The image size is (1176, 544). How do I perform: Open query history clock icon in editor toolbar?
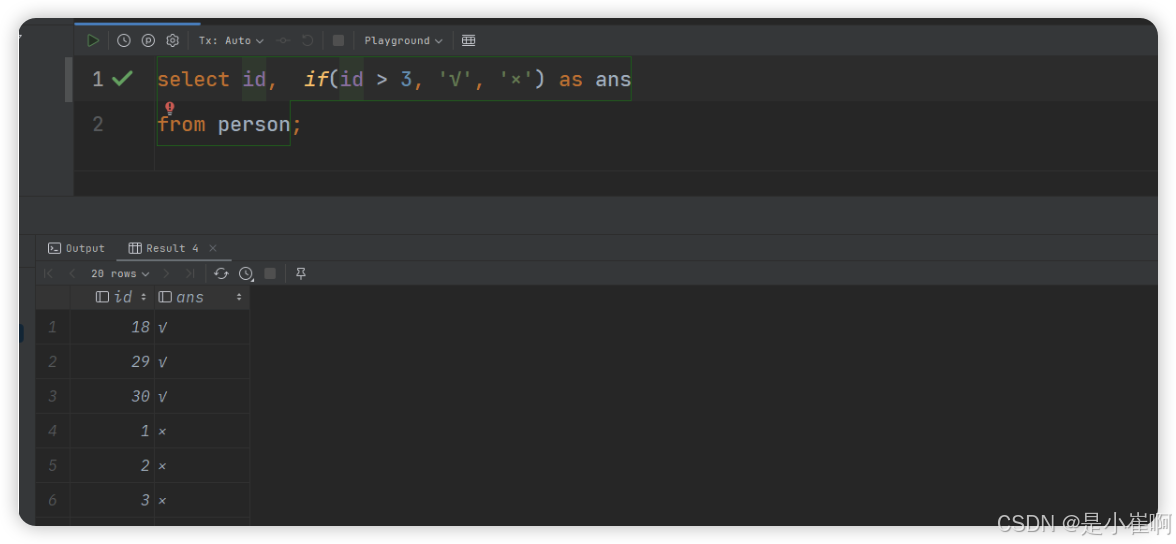(124, 41)
